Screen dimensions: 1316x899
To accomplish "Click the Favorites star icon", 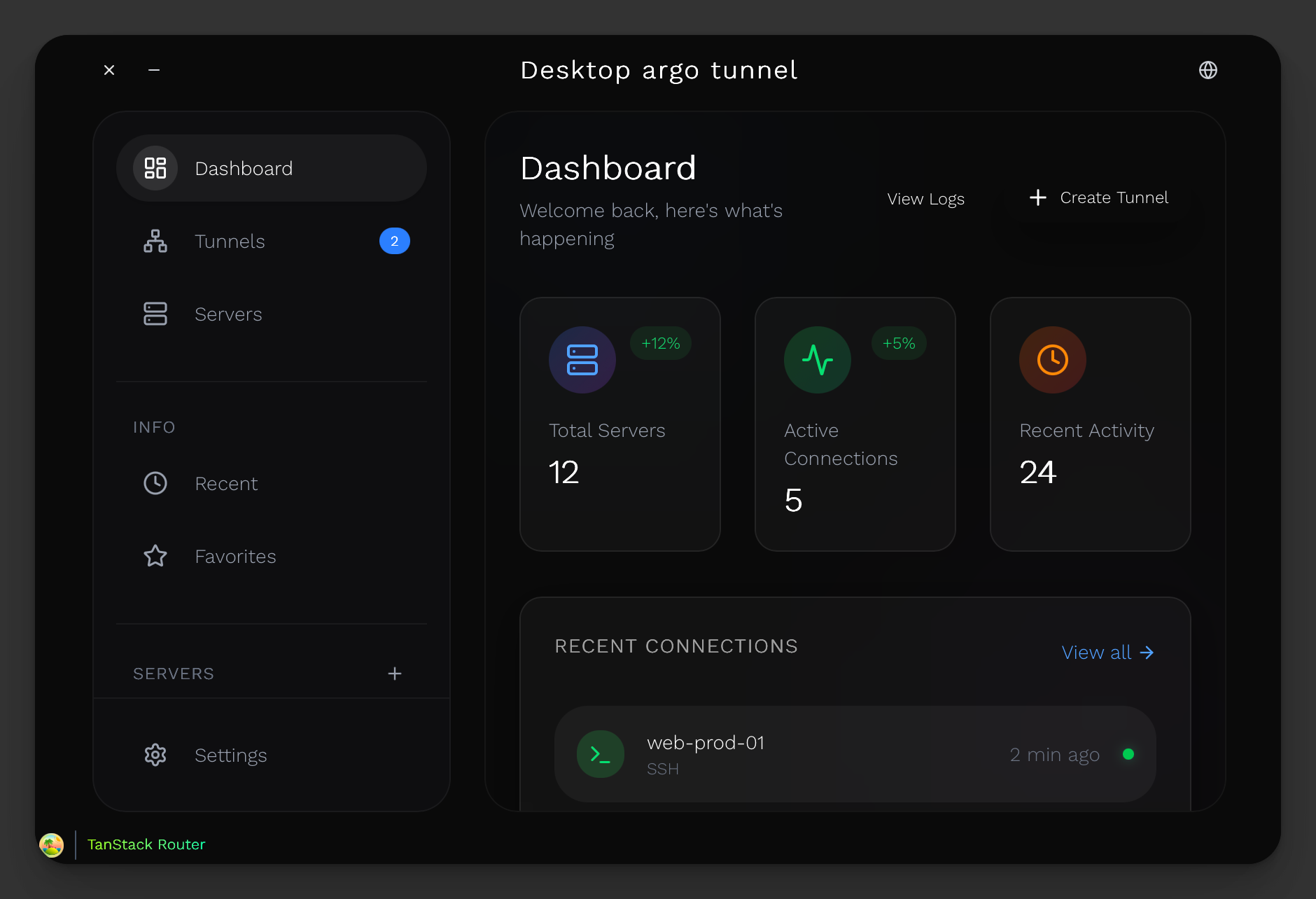I will click(155, 556).
